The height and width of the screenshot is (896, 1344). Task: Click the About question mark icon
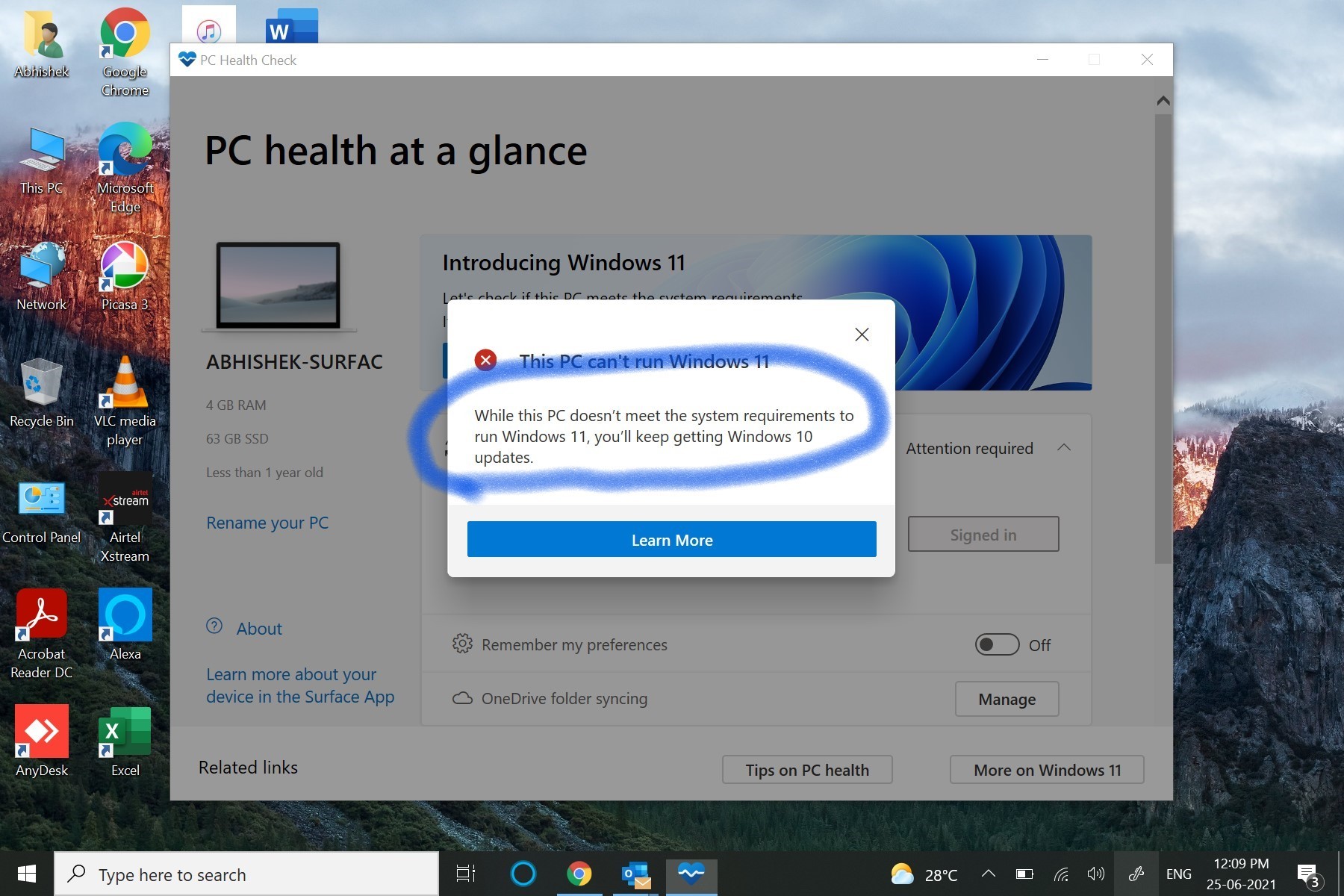(x=214, y=626)
